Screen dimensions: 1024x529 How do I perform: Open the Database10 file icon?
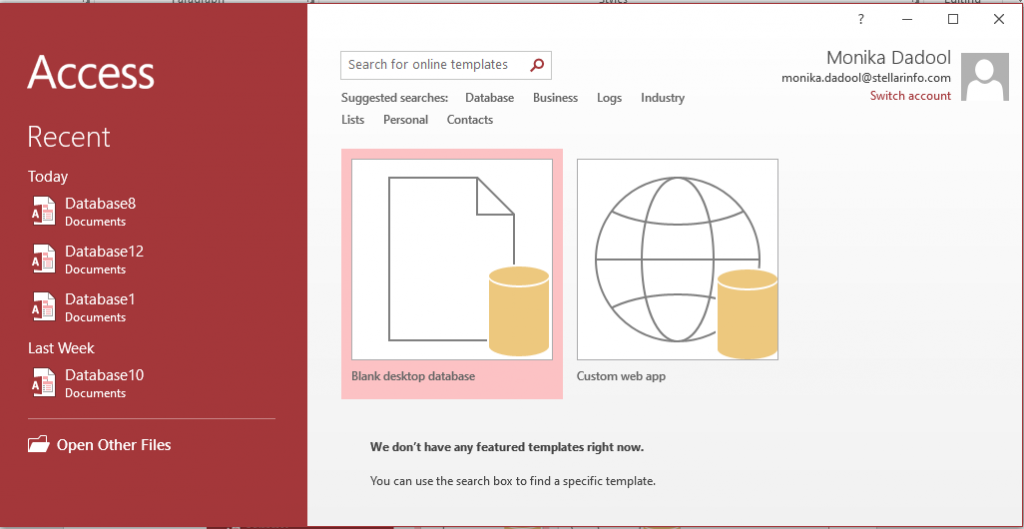point(44,383)
